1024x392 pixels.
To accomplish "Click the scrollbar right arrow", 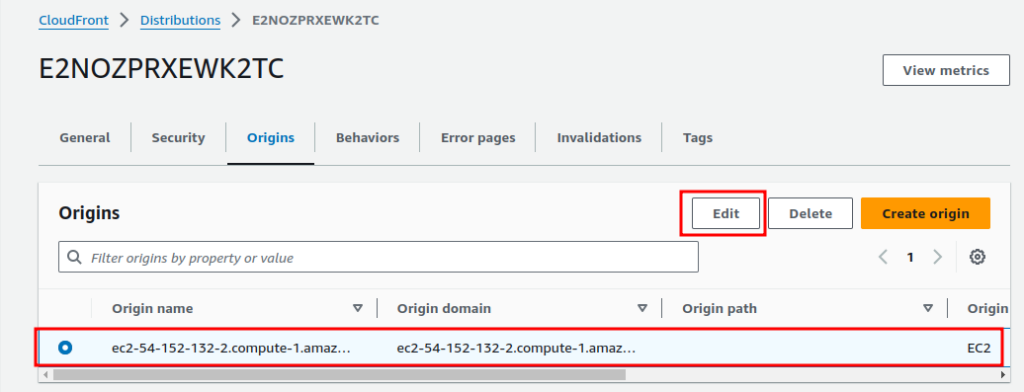I will [x=1003, y=375].
